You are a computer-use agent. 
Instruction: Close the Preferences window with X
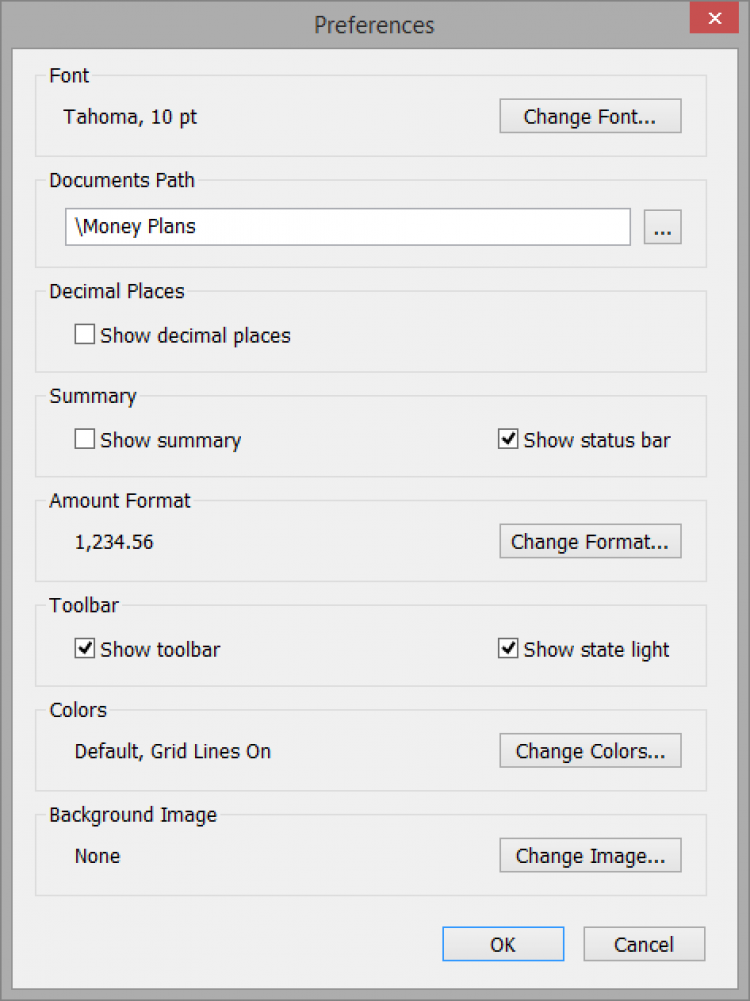click(x=714, y=20)
